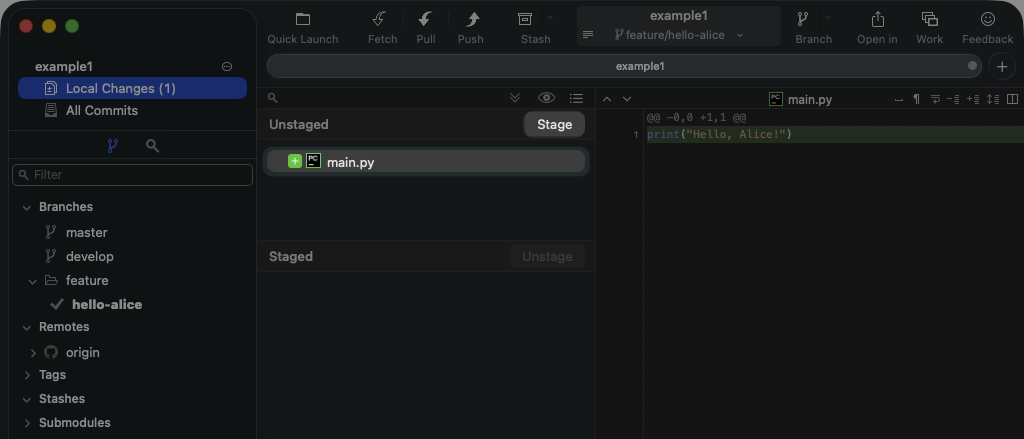The width and height of the screenshot is (1024, 439).
Task: Push commits with the Push icon
Action: [470, 20]
